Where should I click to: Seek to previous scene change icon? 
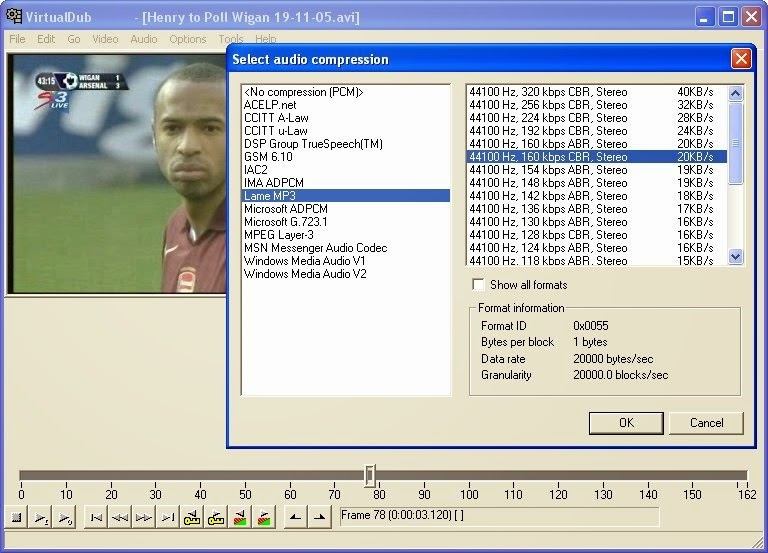click(240, 517)
